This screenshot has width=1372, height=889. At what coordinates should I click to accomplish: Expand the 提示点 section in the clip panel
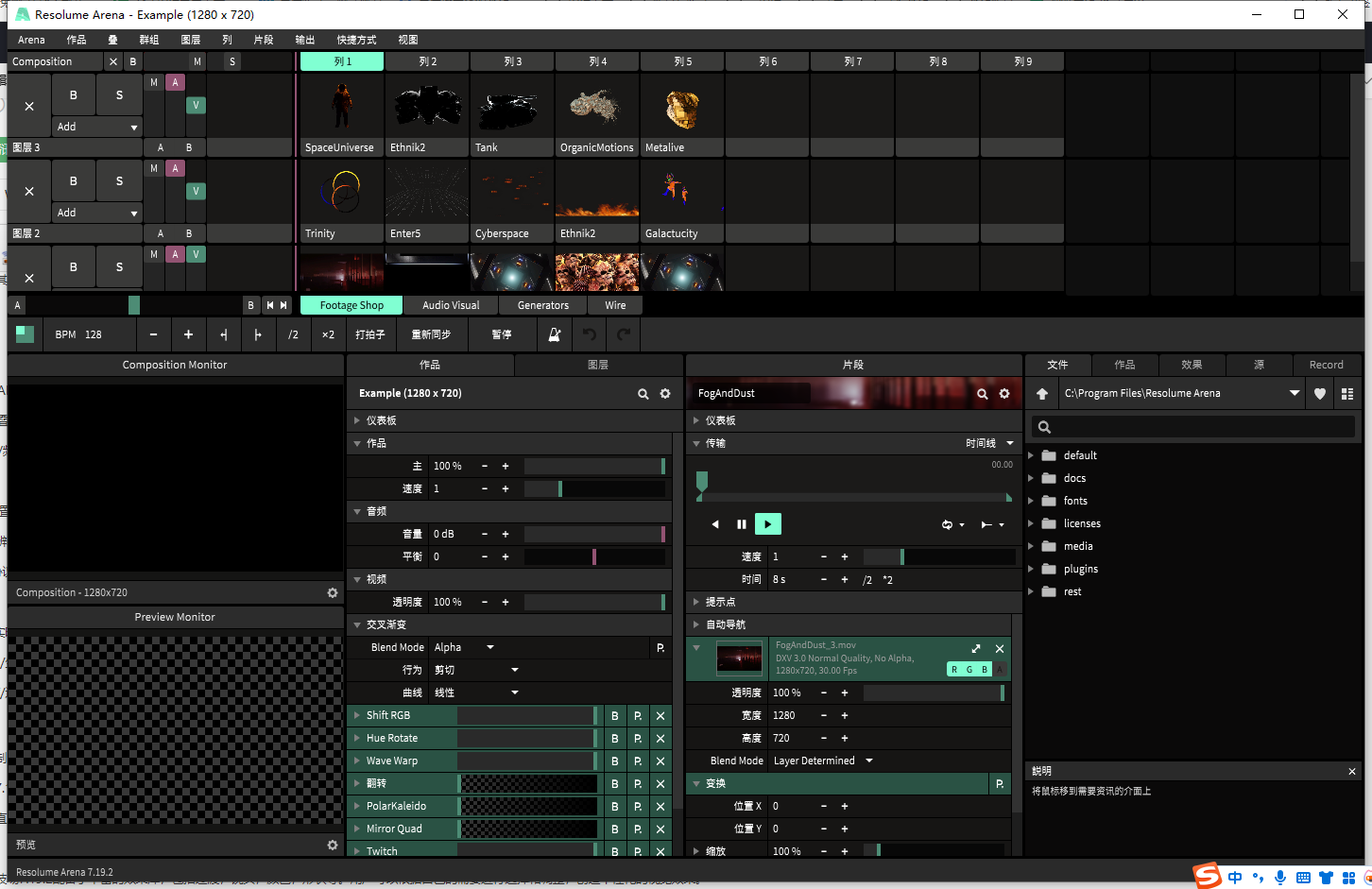(696, 602)
